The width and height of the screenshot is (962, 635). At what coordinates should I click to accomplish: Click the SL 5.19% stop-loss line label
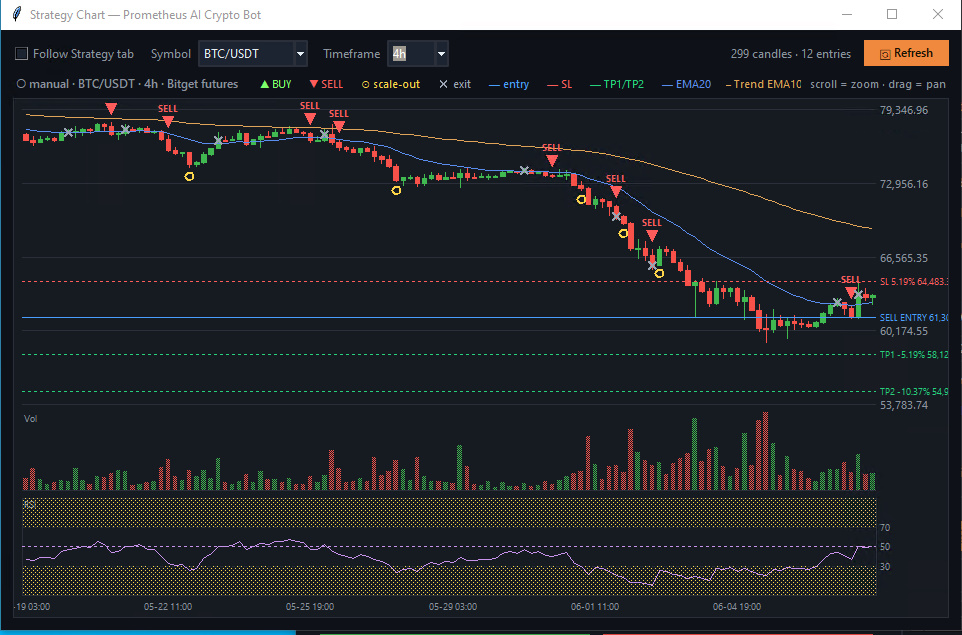pyautogui.click(x=914, y=282)
